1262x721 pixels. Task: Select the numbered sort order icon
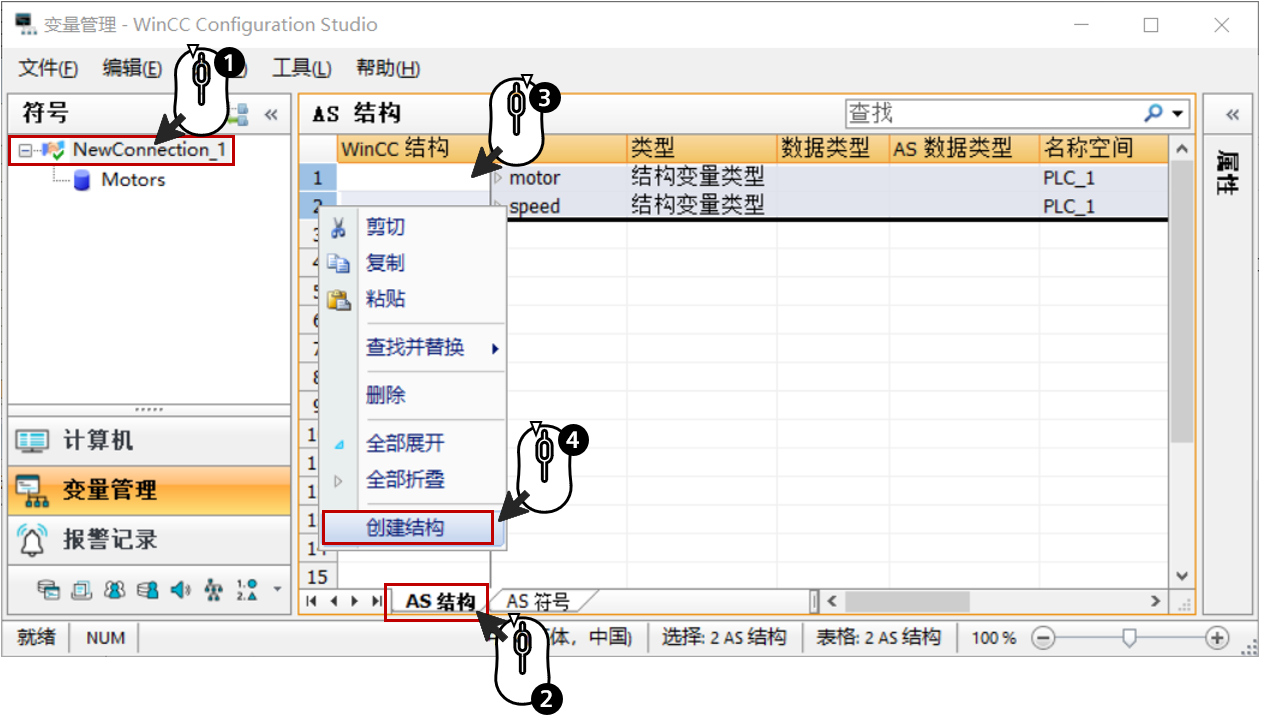pyautogui.click(x=248, y=591)
